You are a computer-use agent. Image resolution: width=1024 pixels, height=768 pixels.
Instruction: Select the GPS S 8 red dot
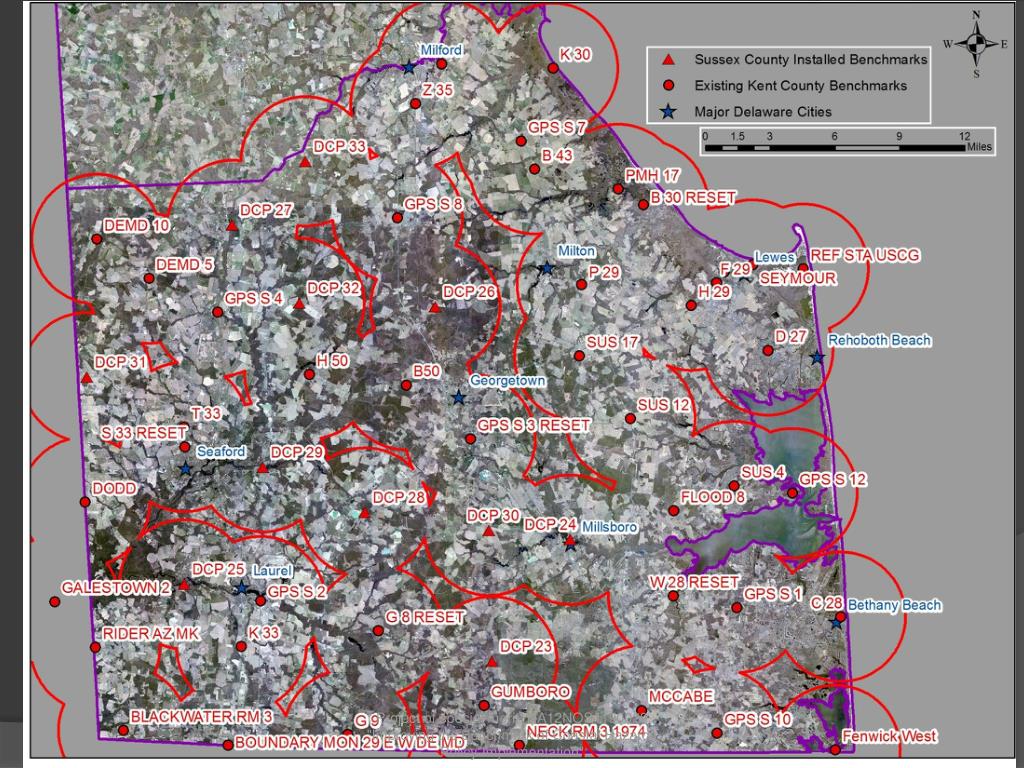(397, 217)
